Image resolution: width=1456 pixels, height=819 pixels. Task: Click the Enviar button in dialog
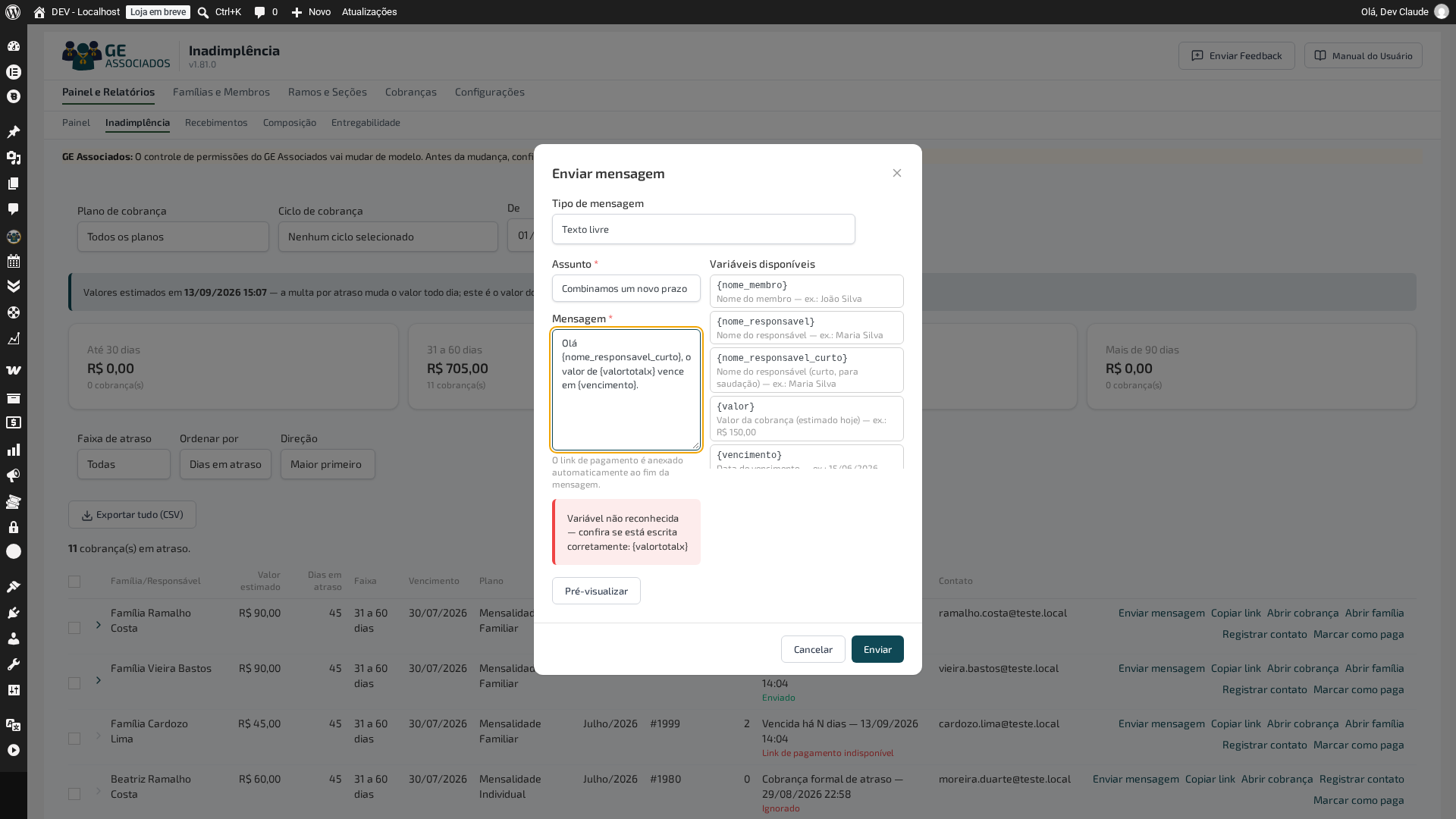pyautogui.click(x=877, y=649)
